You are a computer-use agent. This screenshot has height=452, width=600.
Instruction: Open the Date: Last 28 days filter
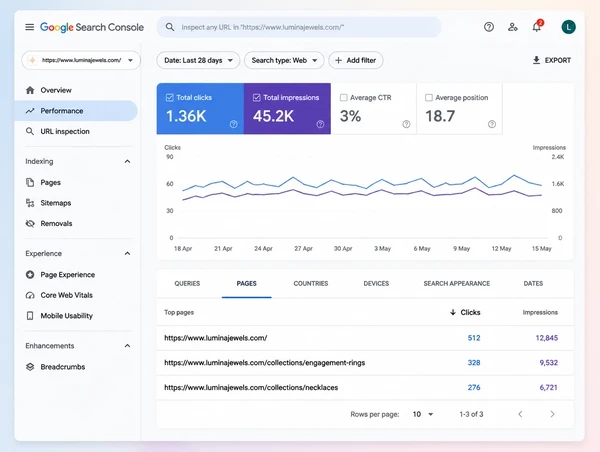(198, 60)
